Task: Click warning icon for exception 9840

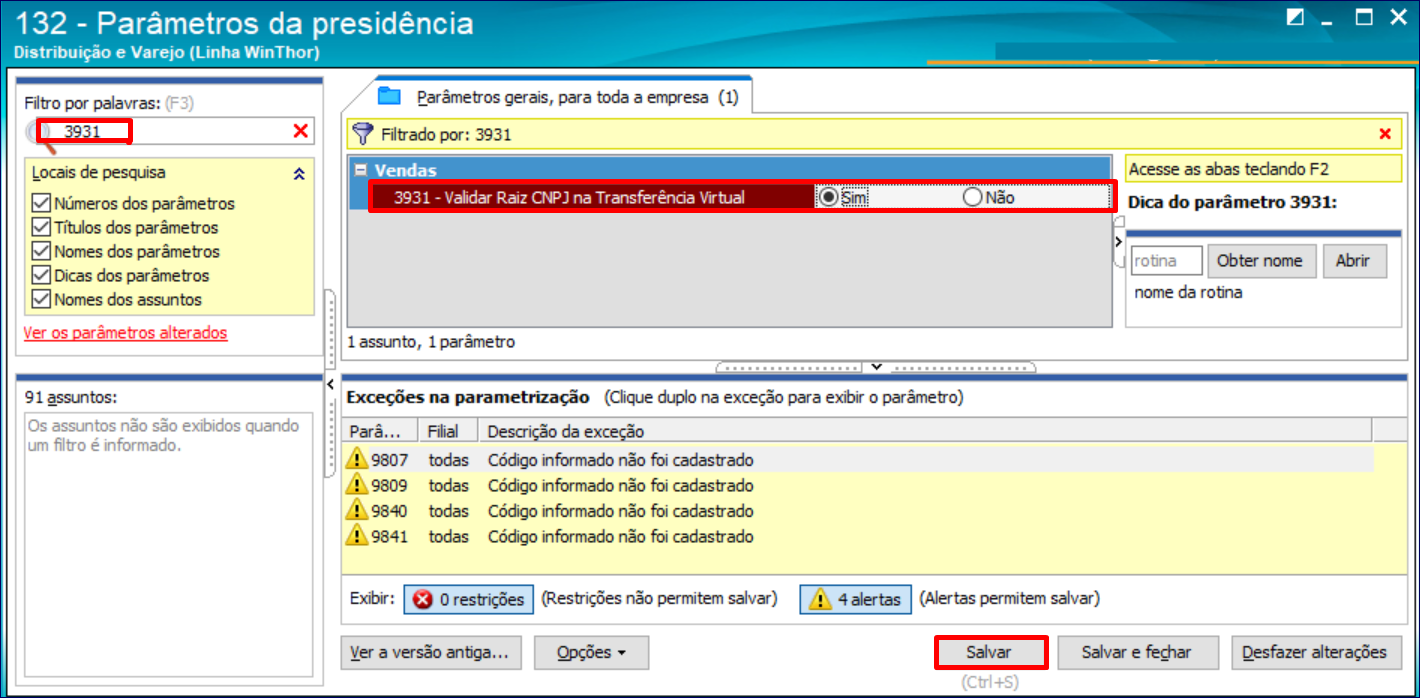Action: [357, 510]
